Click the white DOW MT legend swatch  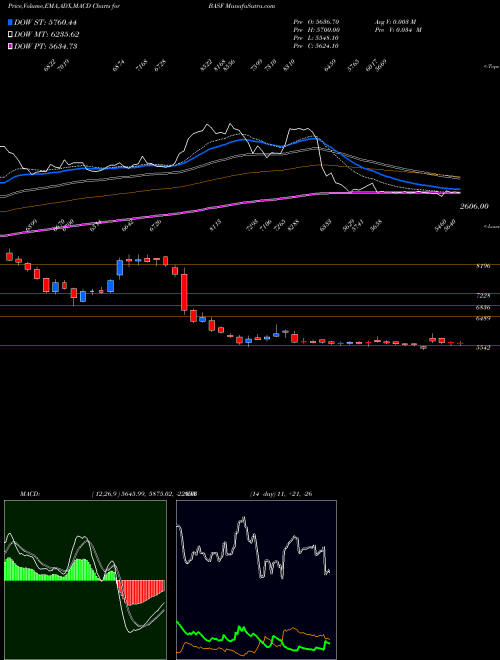point(10,35)
